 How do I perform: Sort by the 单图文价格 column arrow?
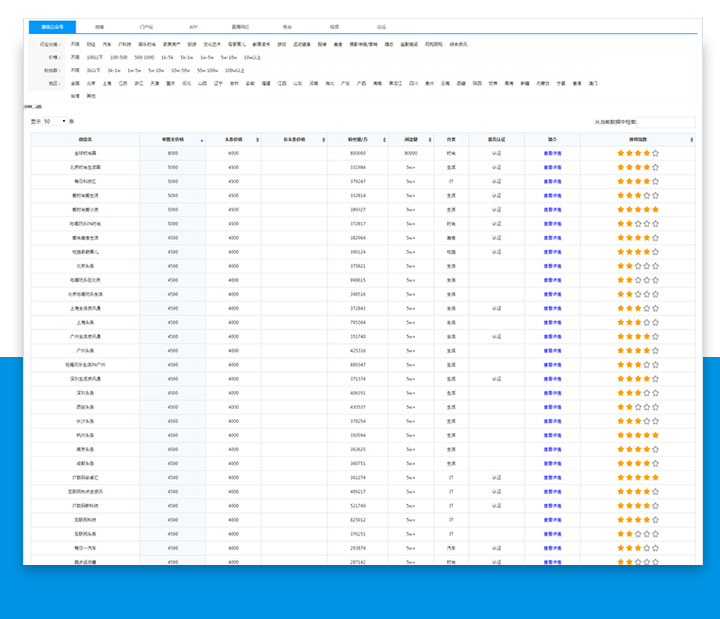[x=202, y=140]
